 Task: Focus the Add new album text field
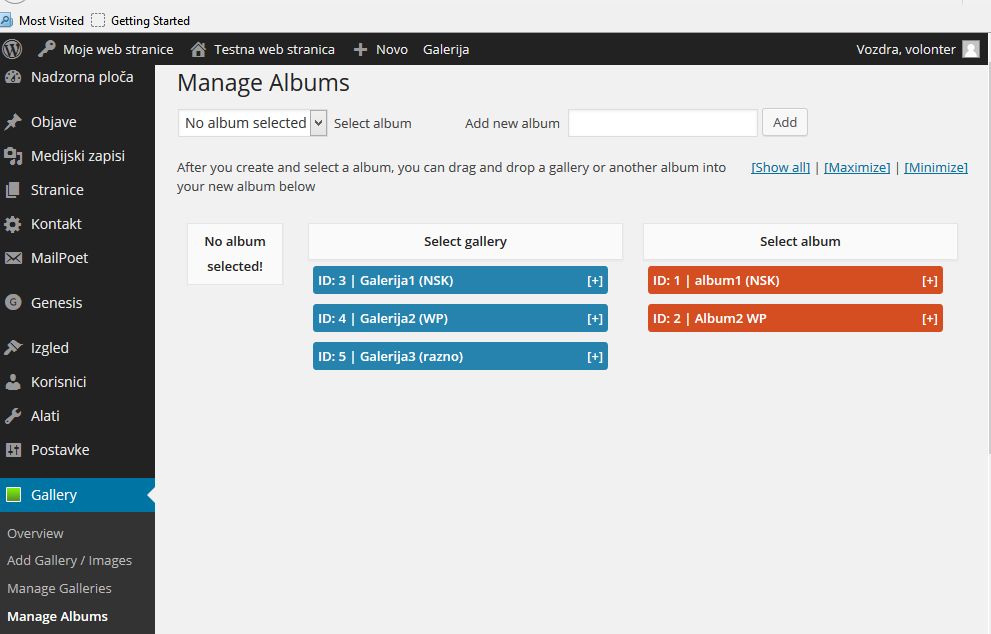(662, 123)
